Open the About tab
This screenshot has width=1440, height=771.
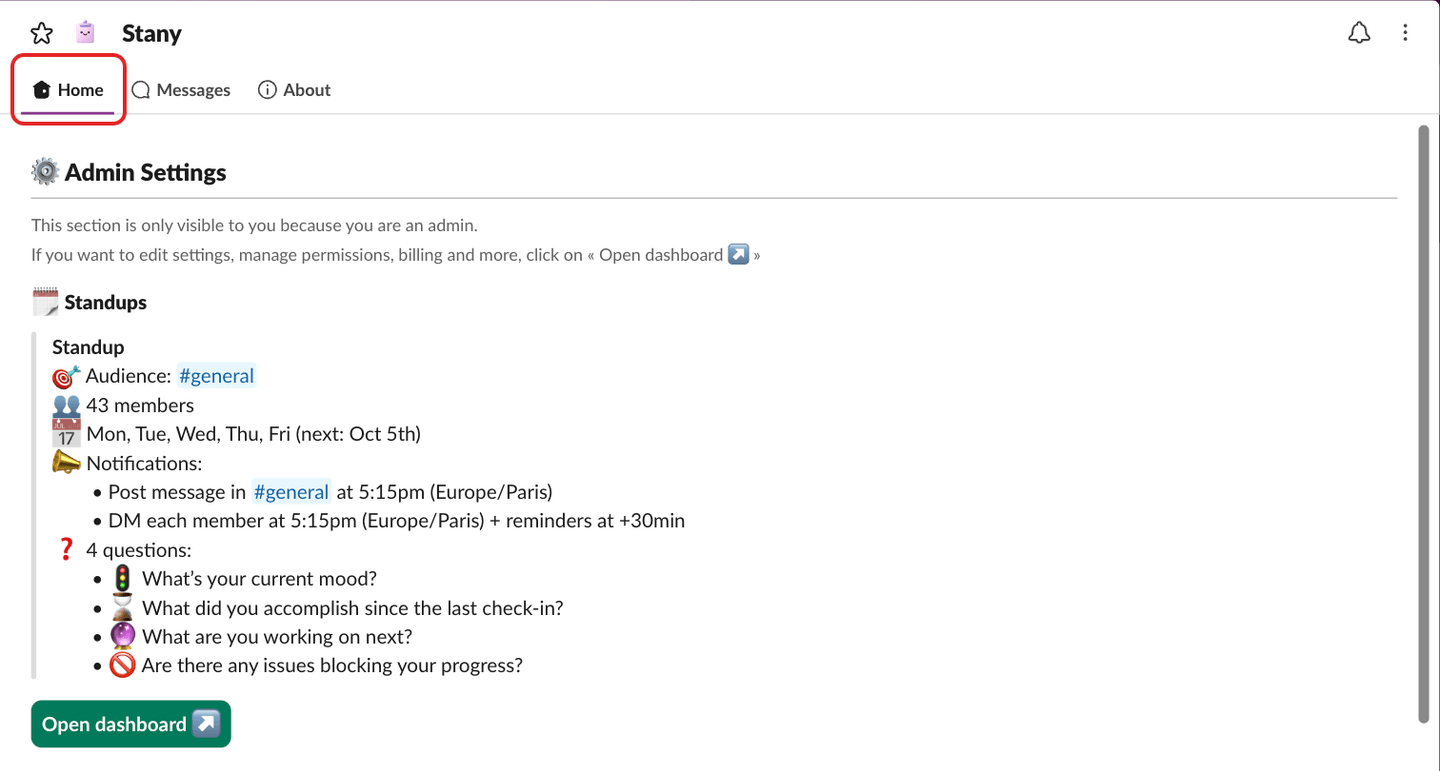(294, 90)
